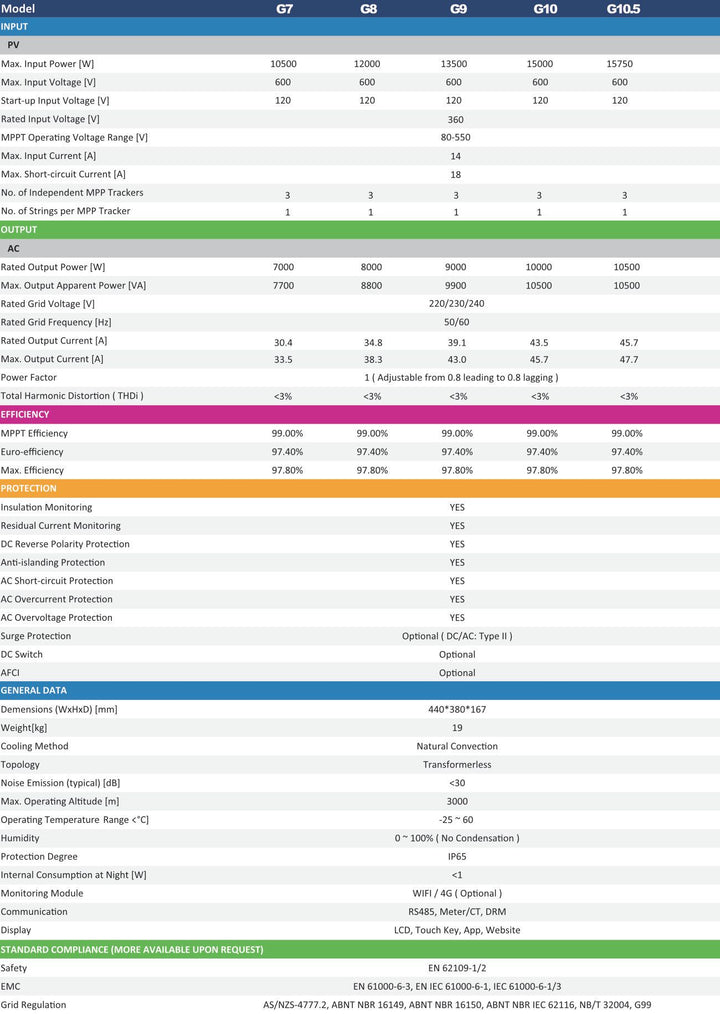Click the G7 model column header
The height and width of the screenshot is (1014, 720).
[284, 9]
